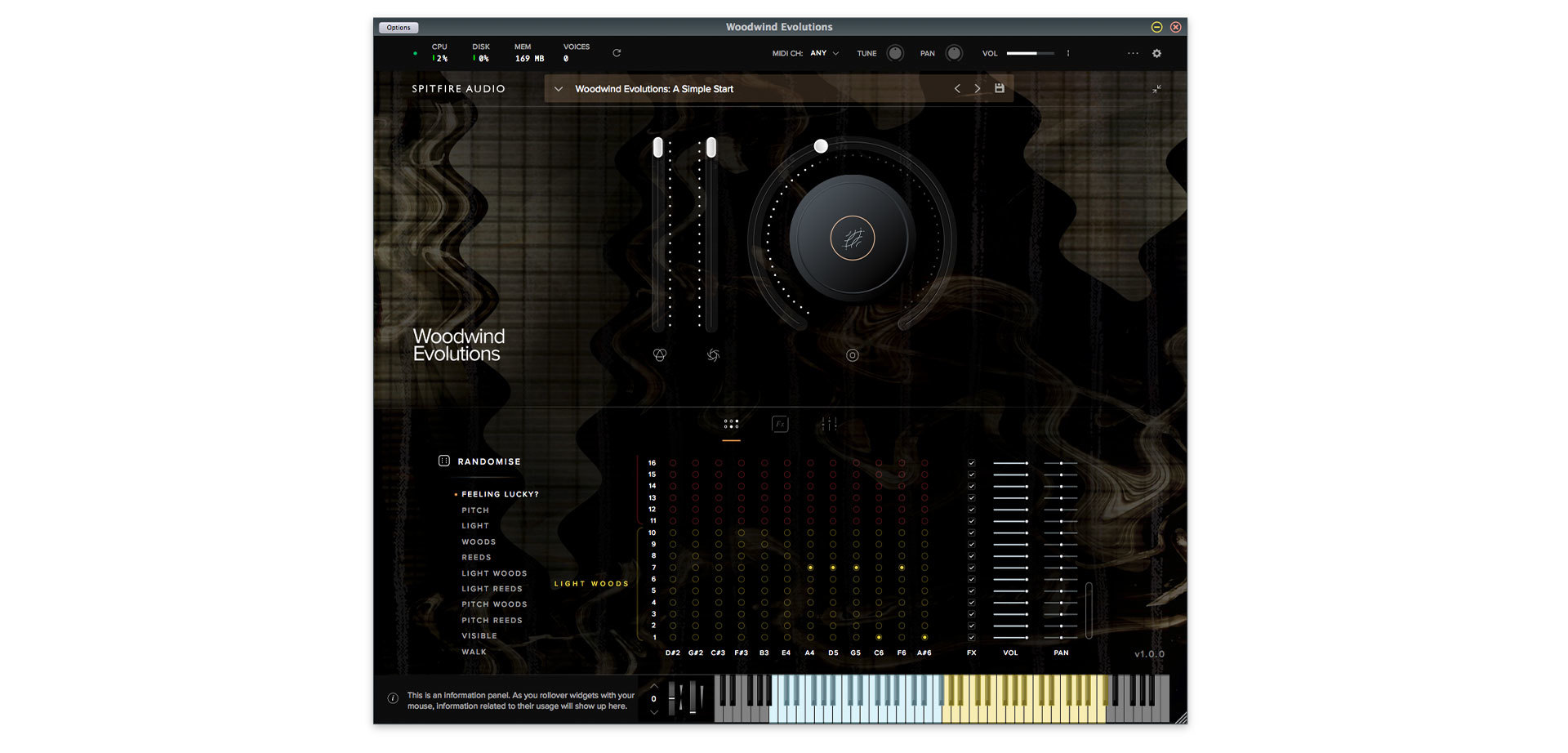The image size is (1568, 753).
Task: Select PITCH randomise mode
Action: [475, 510]
